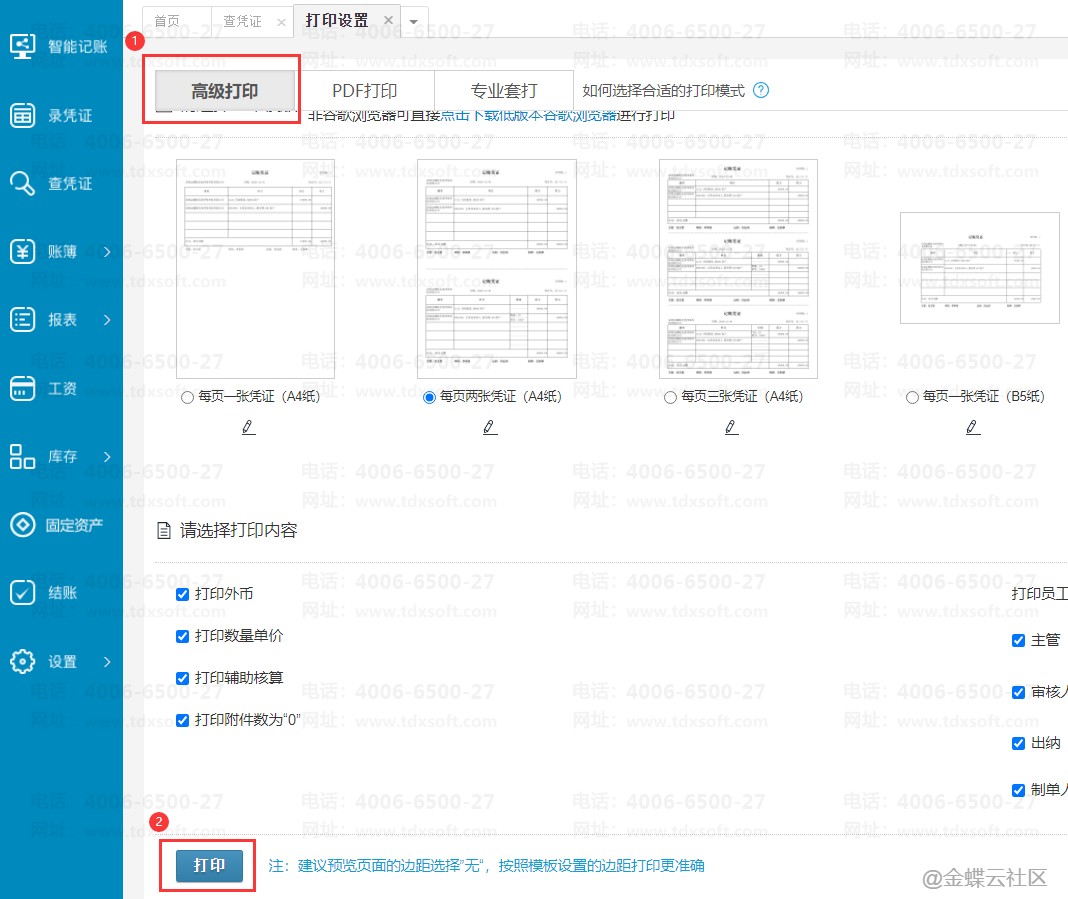The width and height of the screenshot is (1068, 899).
Task: Open 查凭证 search icon in sidebar
Action: tap(23, 183)
